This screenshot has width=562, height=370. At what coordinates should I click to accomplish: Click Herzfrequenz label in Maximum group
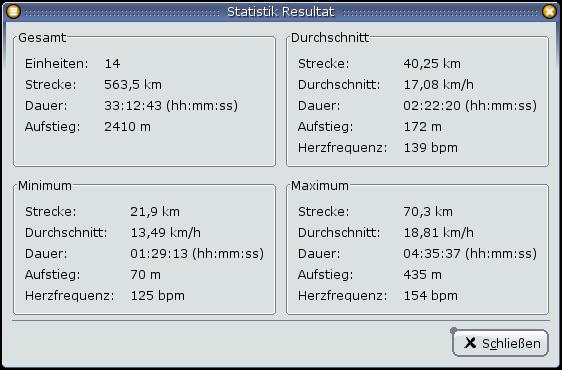(x=342, y=296)
